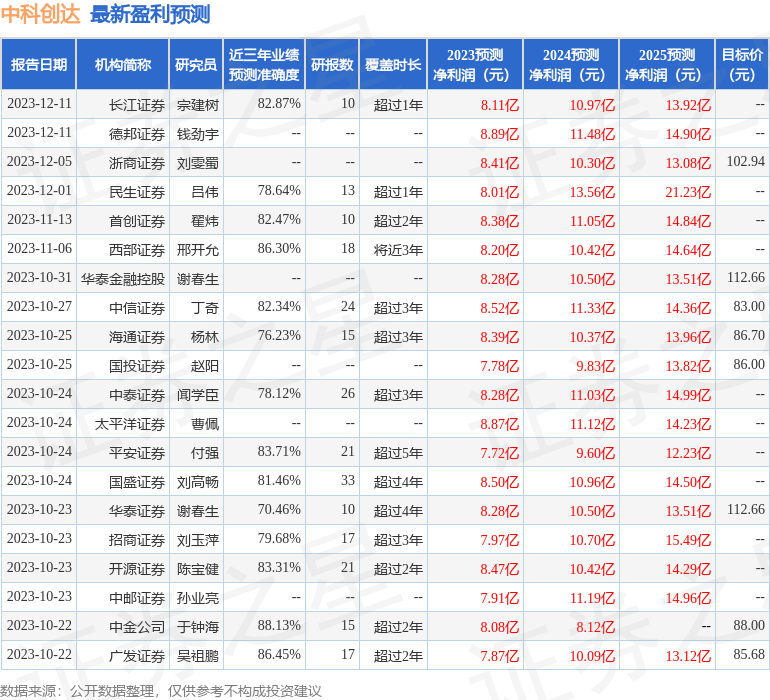Click researcher name 宗建树
Screen dimensions: 770x700
[197, 105]
